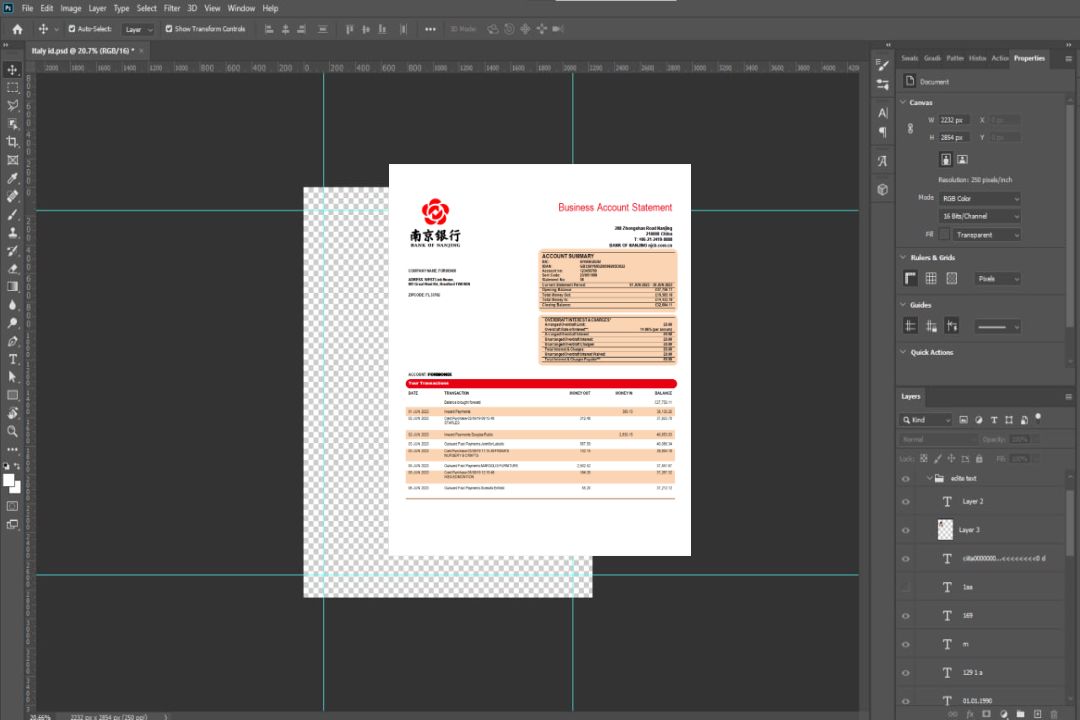Open the Character panel icon

[883, 113]
